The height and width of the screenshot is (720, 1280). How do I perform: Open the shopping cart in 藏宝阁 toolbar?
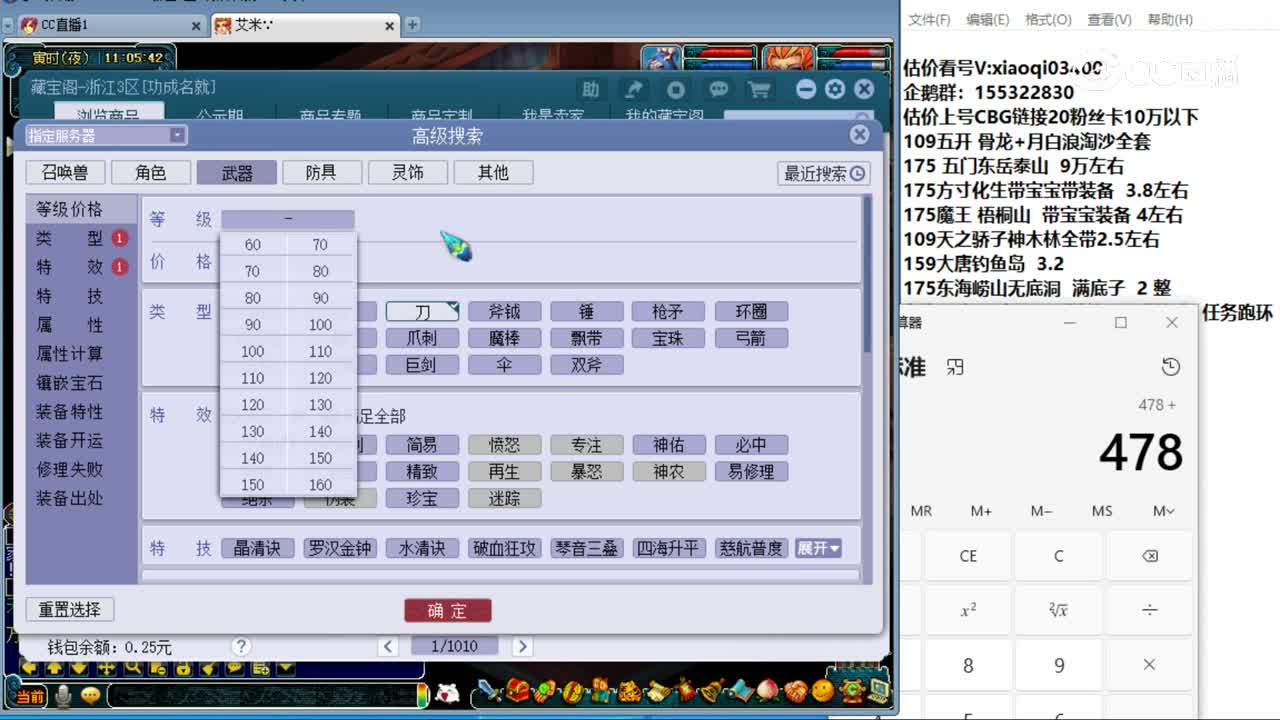pyautogui.click(x=759, y=89)
